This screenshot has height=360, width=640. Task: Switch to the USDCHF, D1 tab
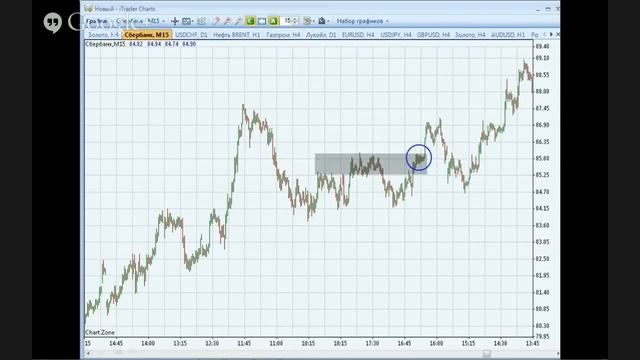pyautogui.click(x=191, y=35)
